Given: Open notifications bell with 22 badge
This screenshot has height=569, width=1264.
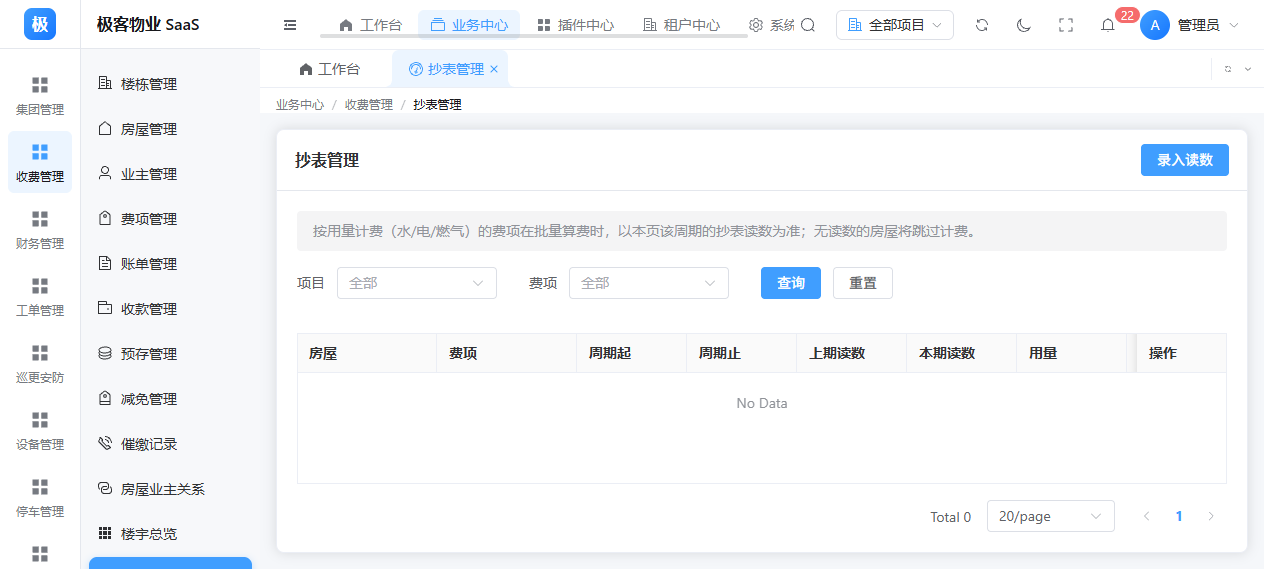Looking at the screenshot, I should pos(1108,25).
